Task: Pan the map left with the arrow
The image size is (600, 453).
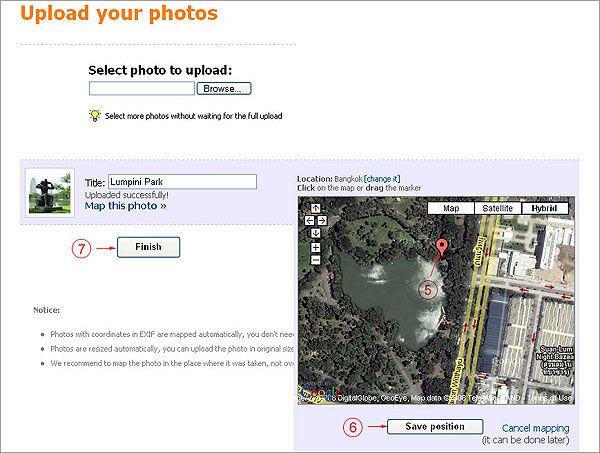Action: [309, 219]
